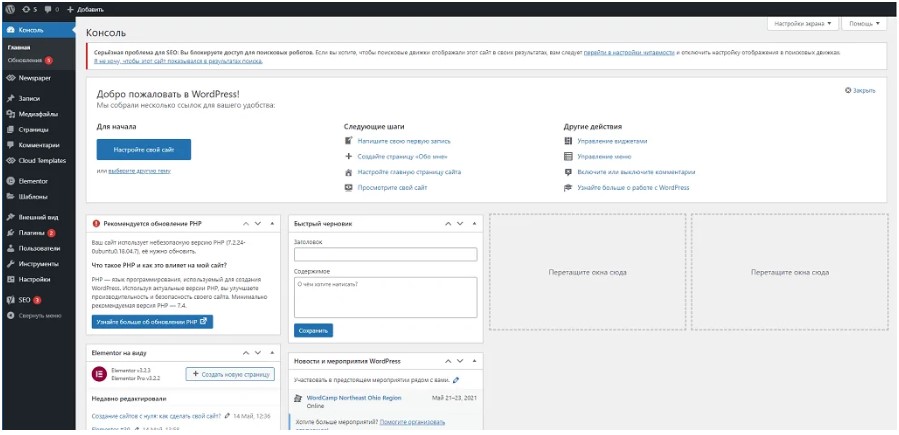The width and height of the screenshot is (899, 435).
Task: Move Elementor на виду widget down
Action: pyautogui.click(x=257, y=353)
